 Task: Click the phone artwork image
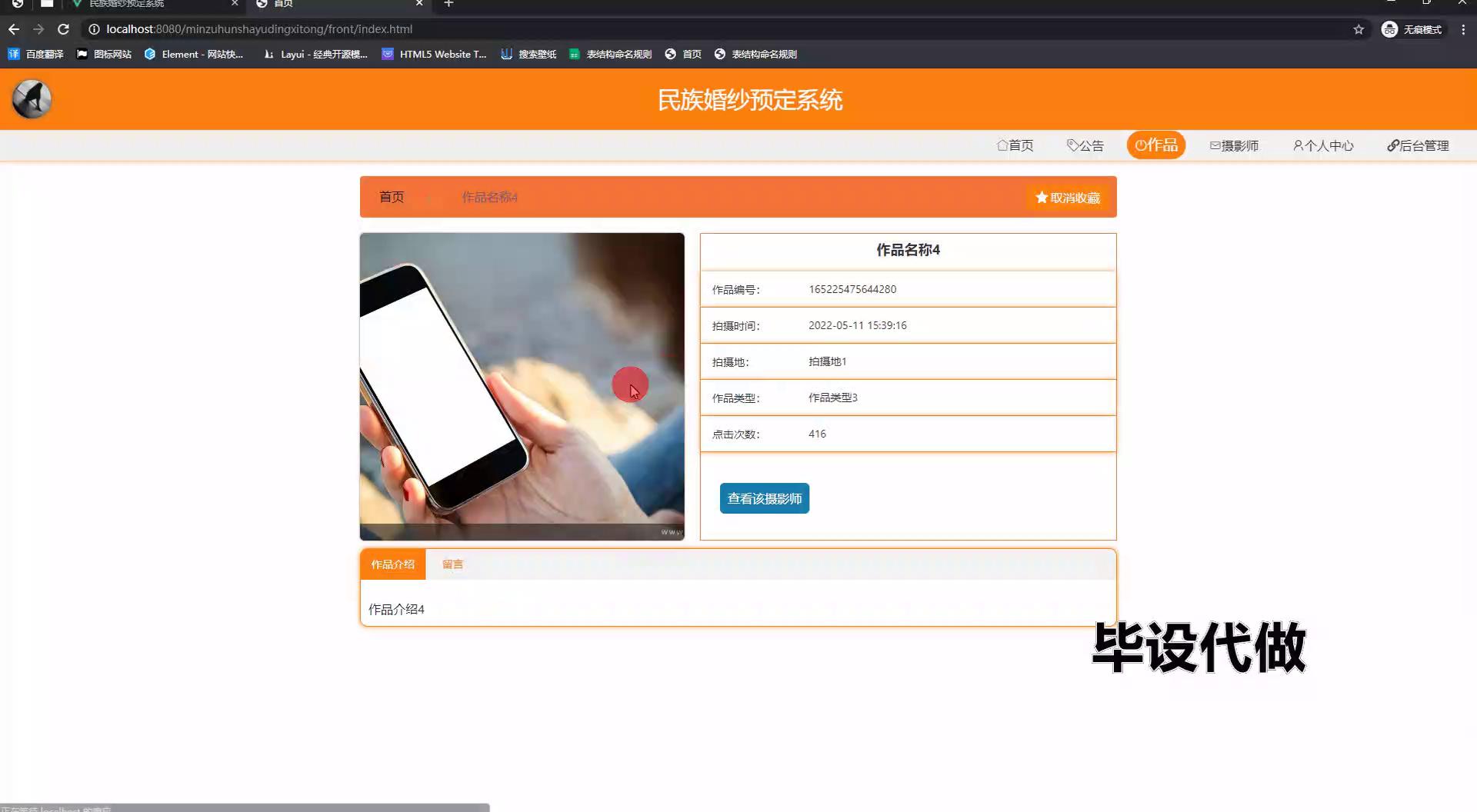pos(522,386)
